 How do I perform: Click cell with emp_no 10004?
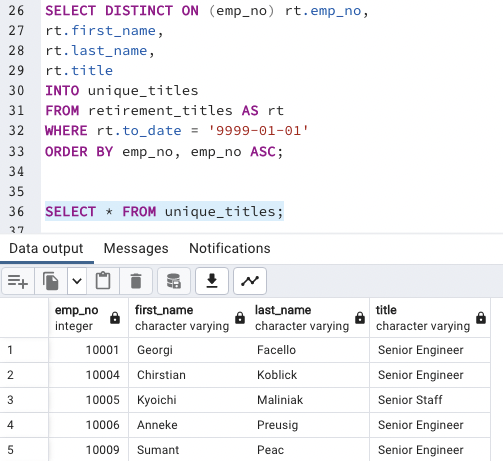[x=88, y=375]
